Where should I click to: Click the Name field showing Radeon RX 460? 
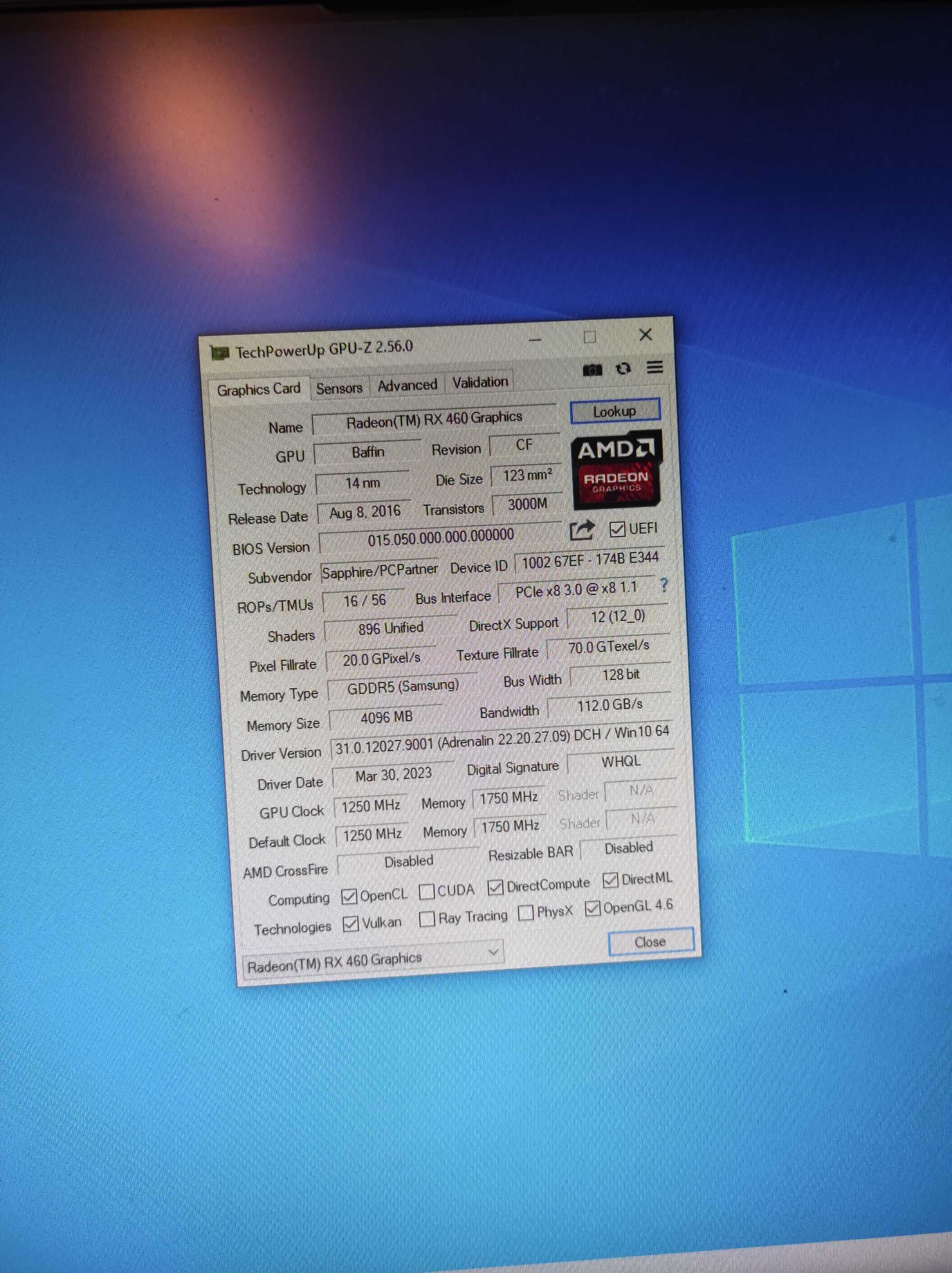[434, 420]
